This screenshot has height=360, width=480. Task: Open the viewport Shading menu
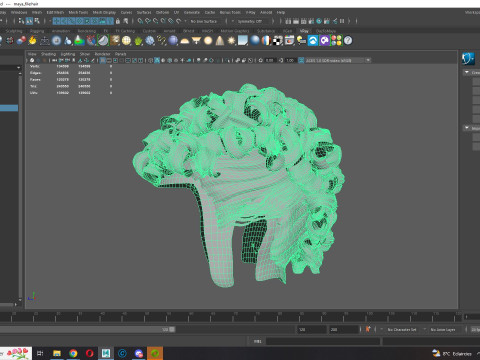tap(48, 54)
